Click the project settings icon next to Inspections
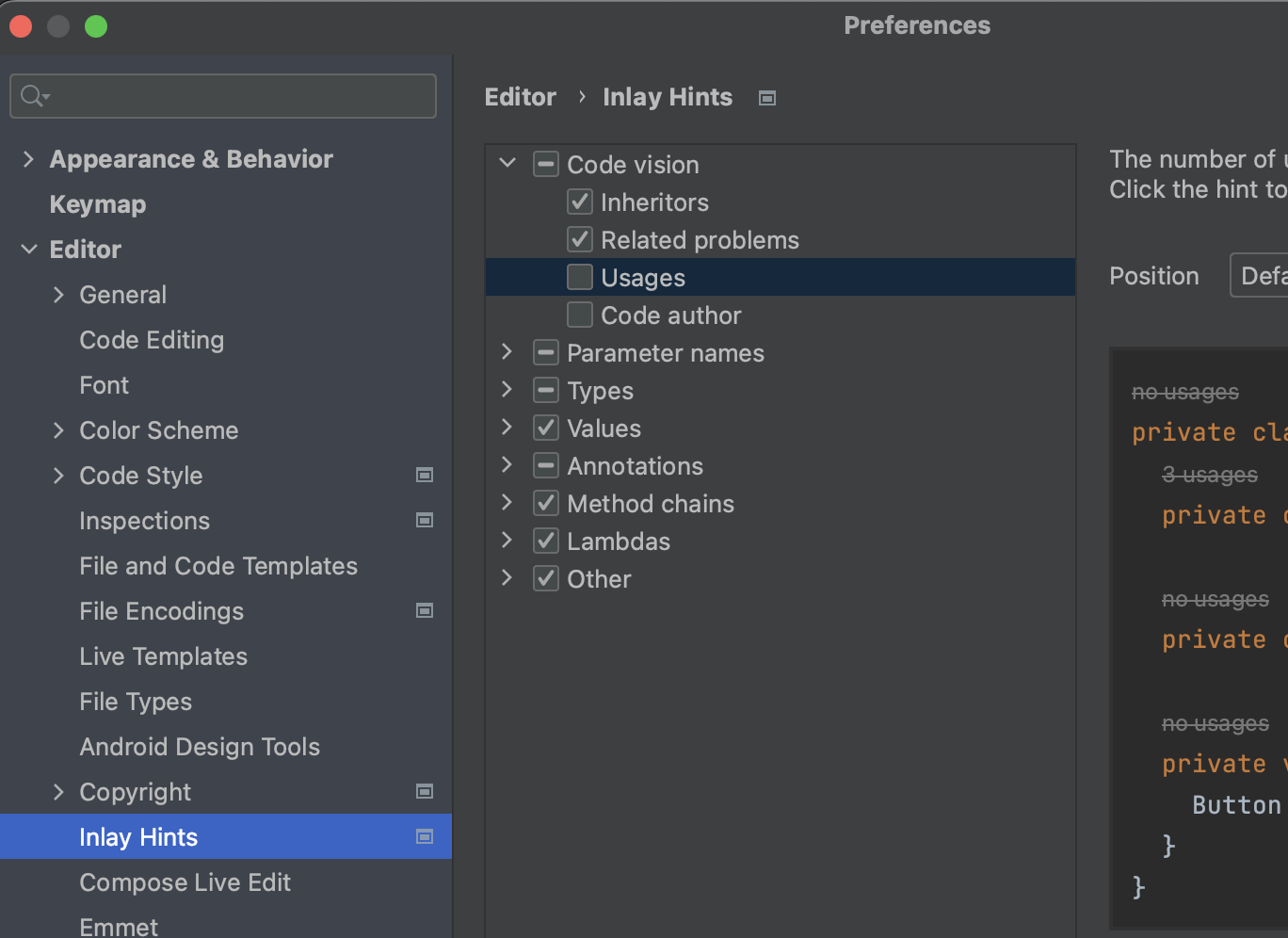1288x938 pixels. [x=425, y=521]
